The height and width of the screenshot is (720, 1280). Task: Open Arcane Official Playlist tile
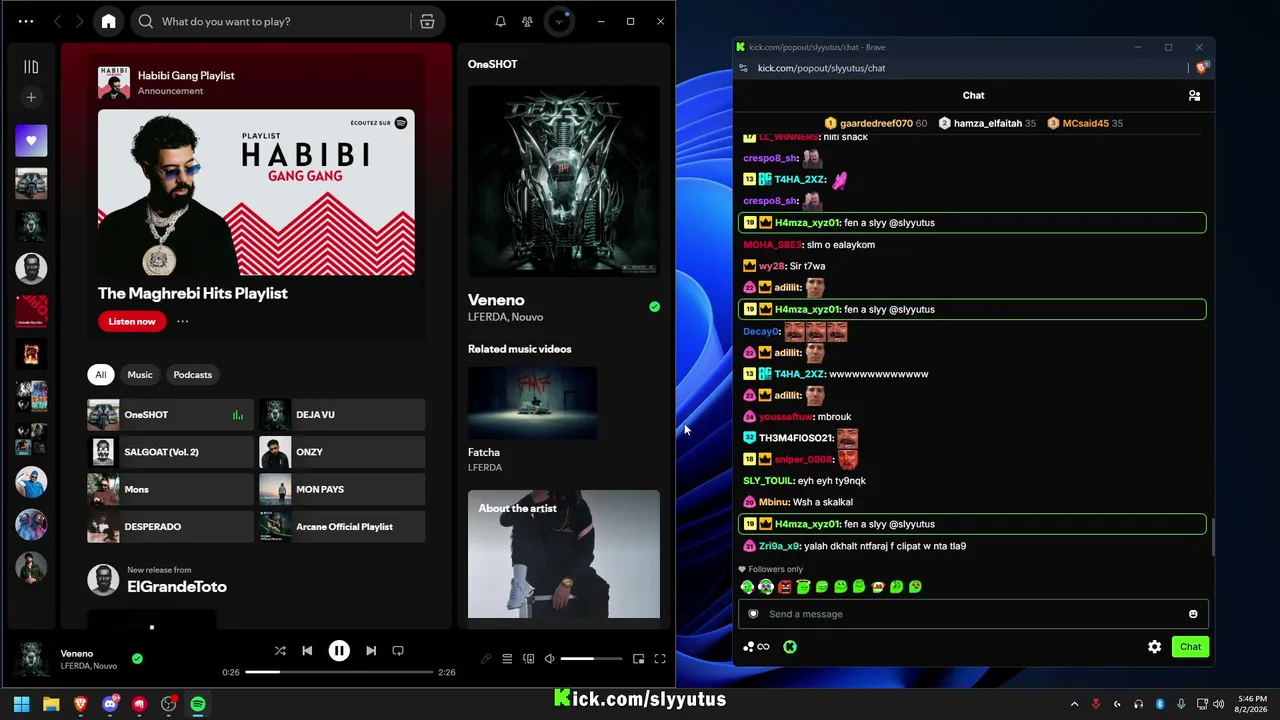(342, 526)
